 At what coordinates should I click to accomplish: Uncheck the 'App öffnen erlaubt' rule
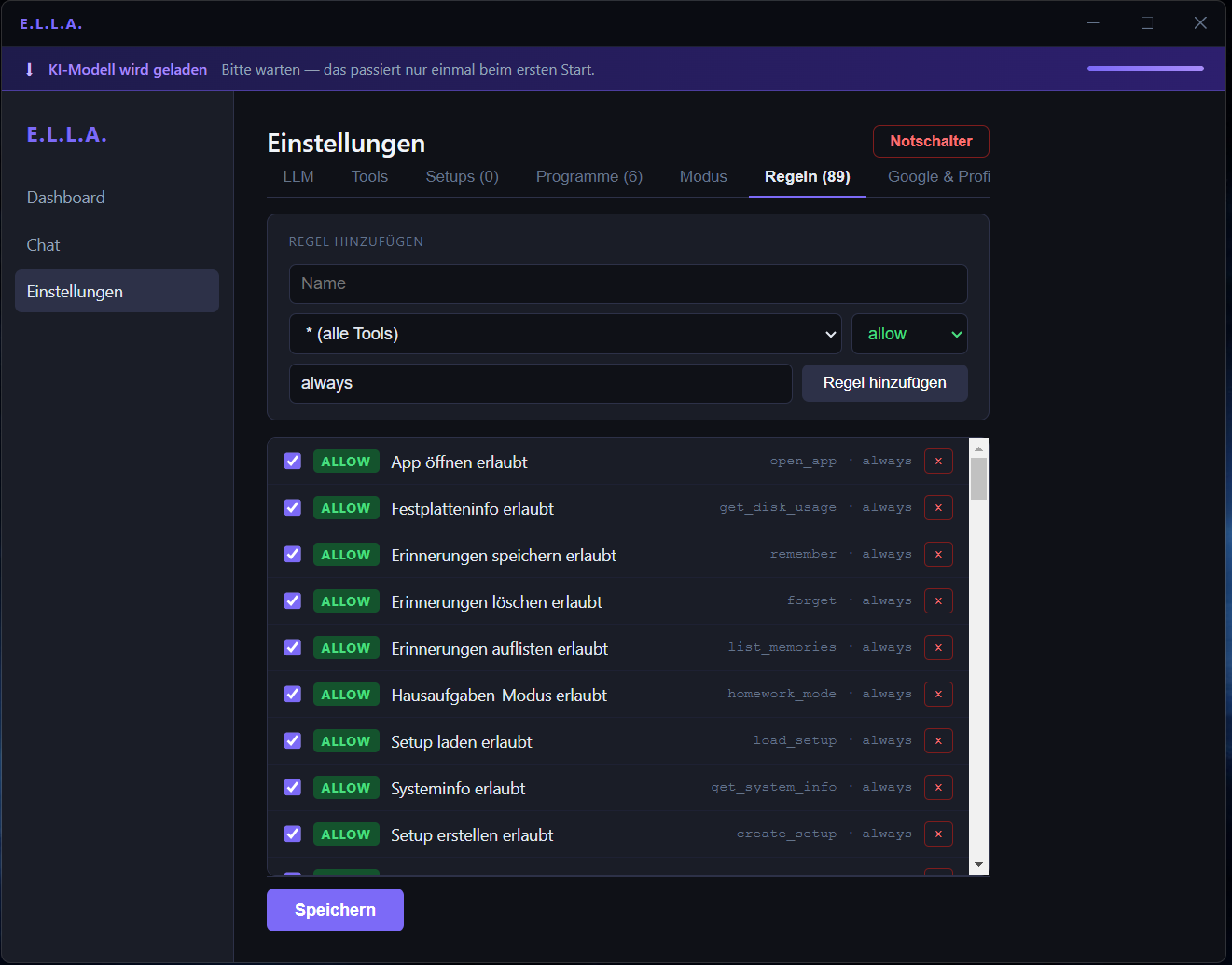[x=293, y=461]
